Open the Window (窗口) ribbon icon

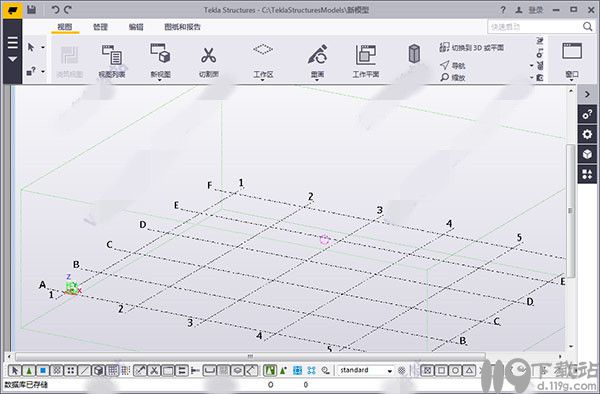pyautogui.click(x=572, y=51)
